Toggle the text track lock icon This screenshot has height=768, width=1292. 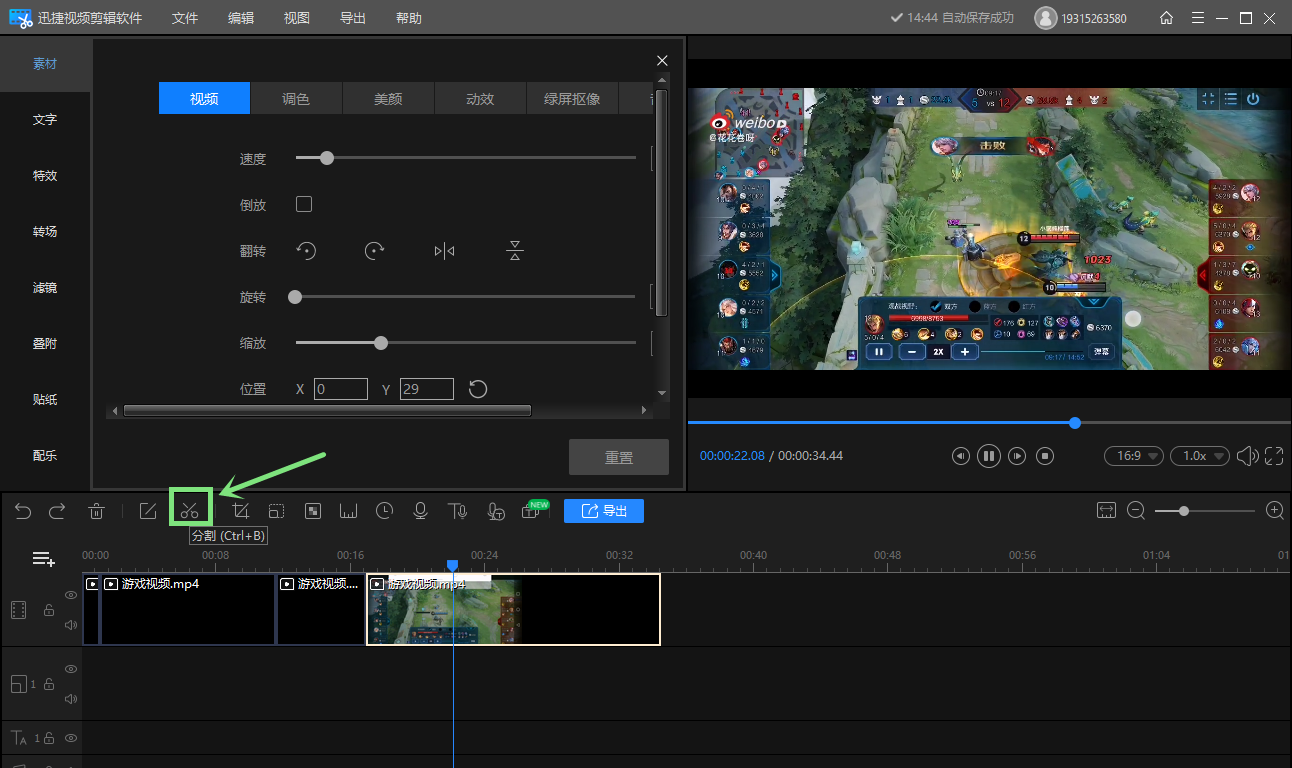48,738
